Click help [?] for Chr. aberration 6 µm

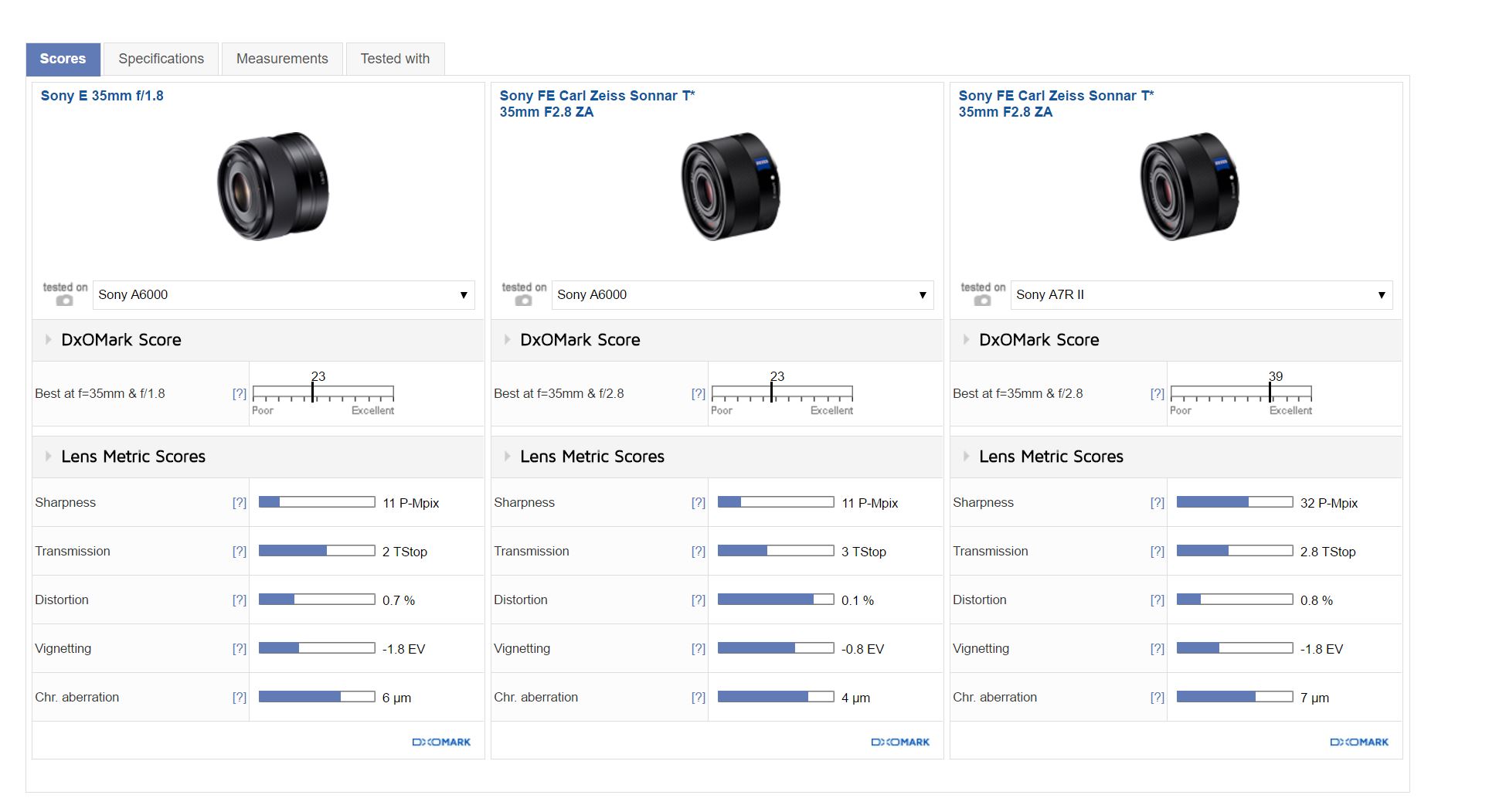[x=240, y=697]
